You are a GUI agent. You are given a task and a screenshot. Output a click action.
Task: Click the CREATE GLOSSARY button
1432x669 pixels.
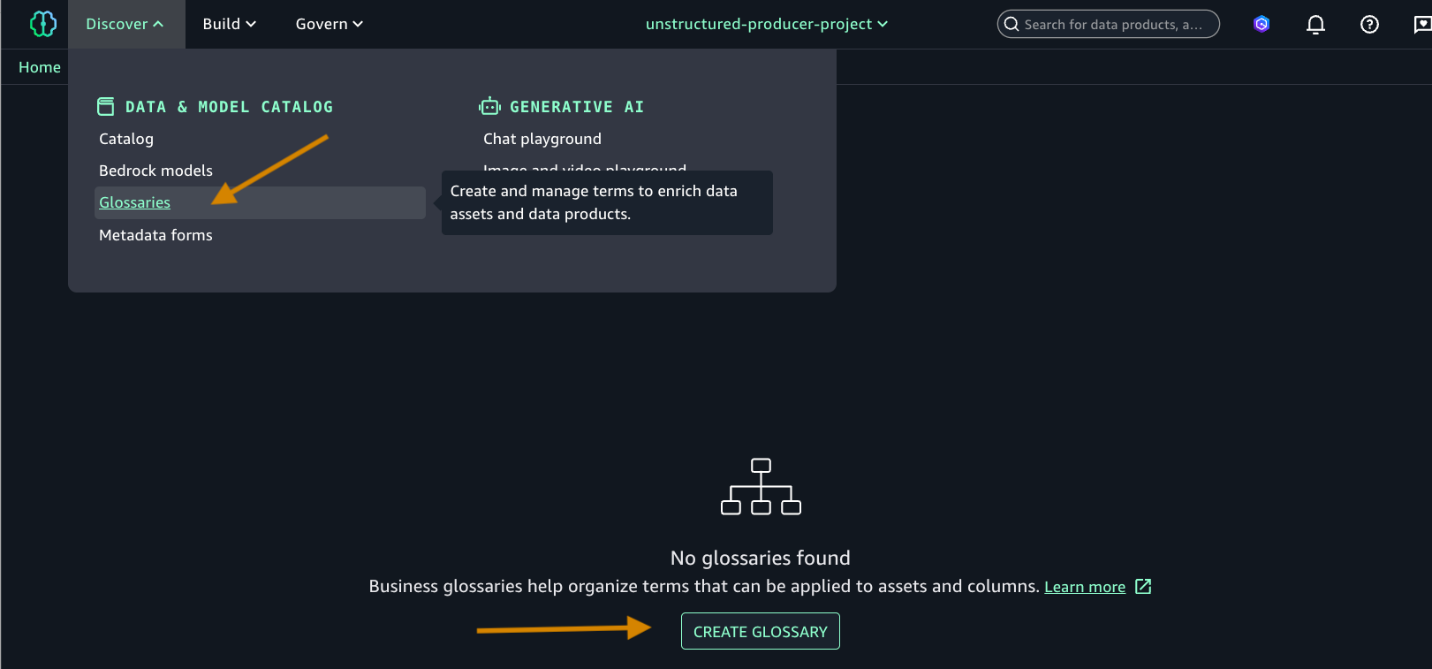point(760,631)
